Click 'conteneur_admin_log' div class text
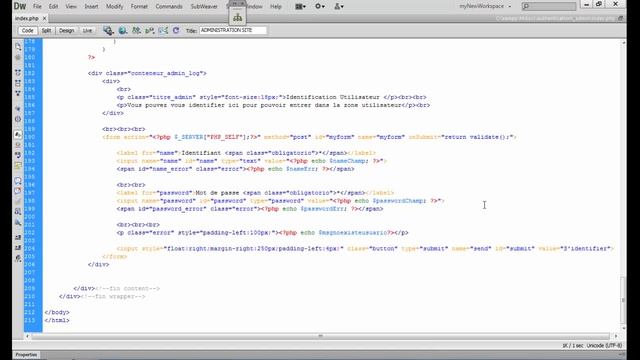Viewport: 640px width, 360px height. pyautogui.click(x=166, y=73)
